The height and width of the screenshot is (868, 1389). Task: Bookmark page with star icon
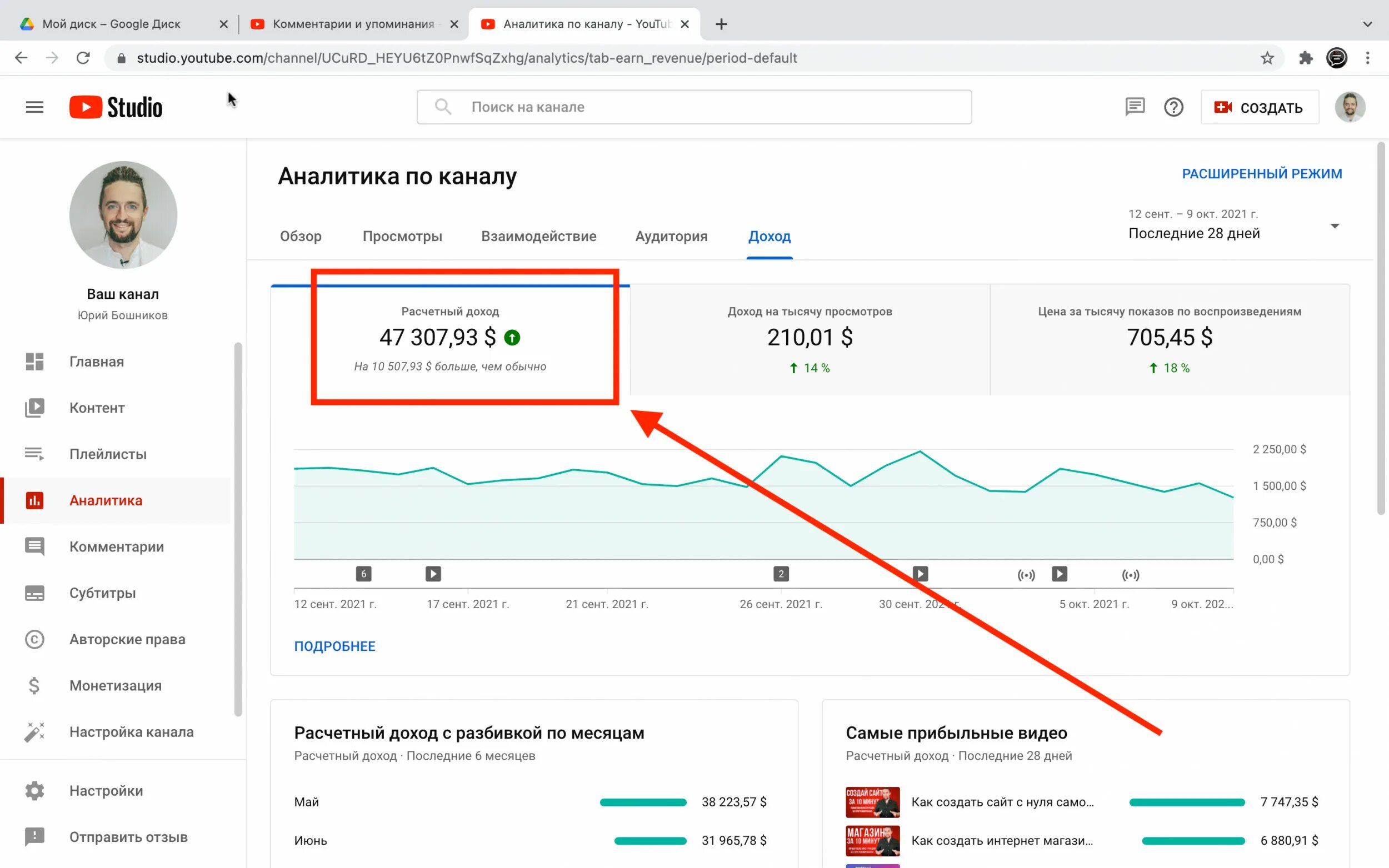point(1267,58)
